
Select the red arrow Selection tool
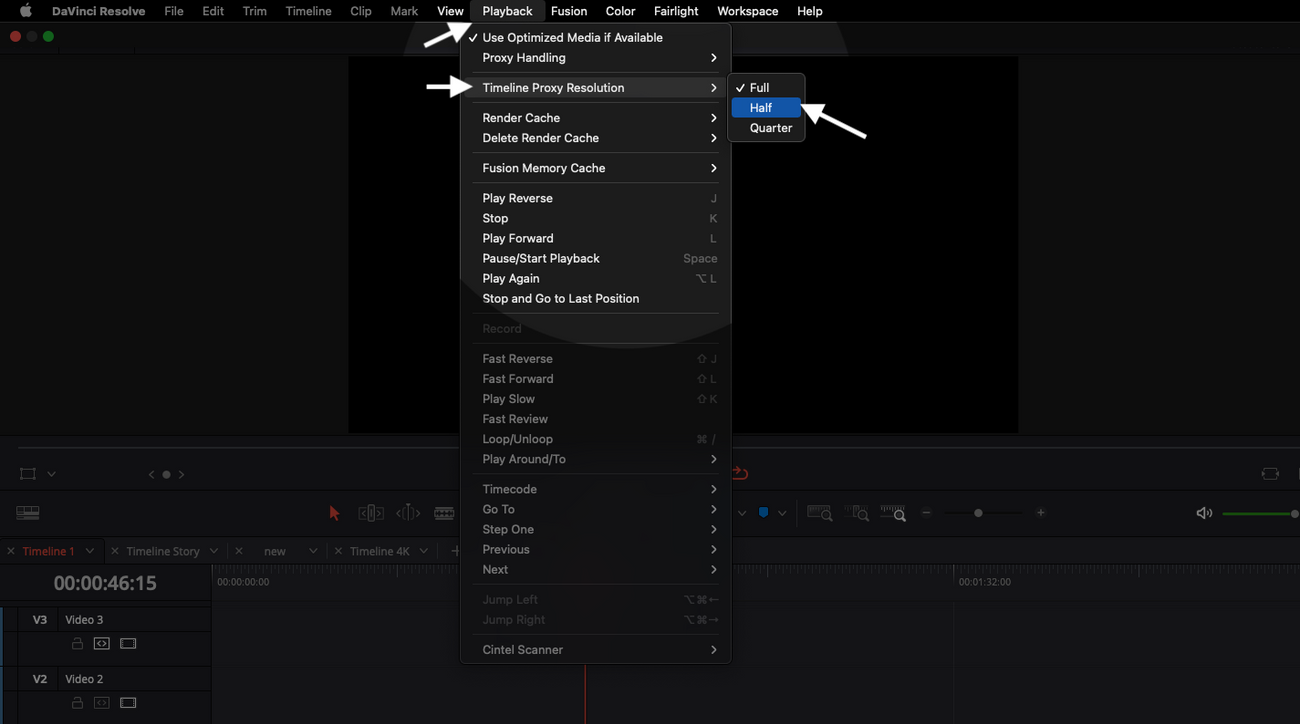coord(334,513)
